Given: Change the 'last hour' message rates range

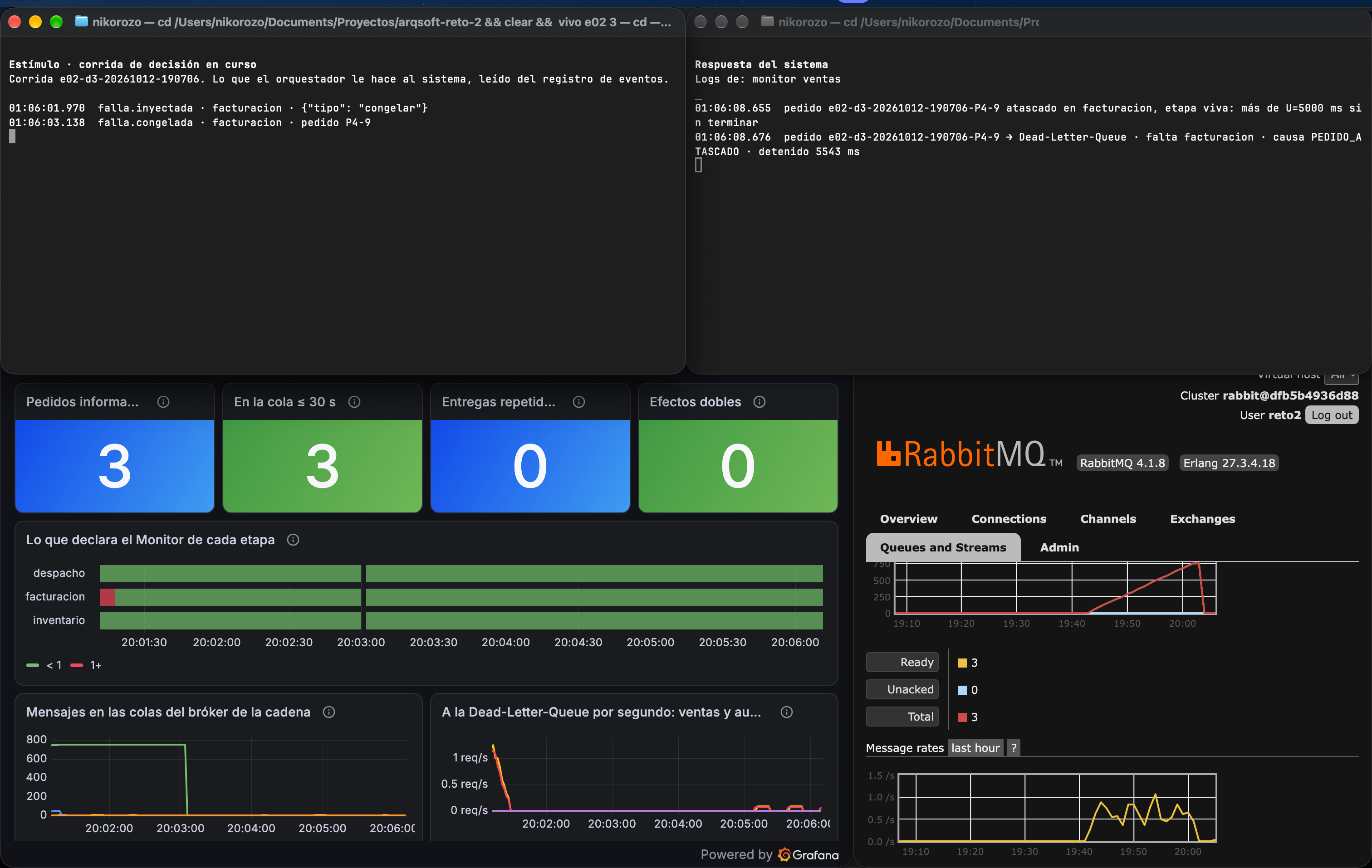Looking at the screenshot, I should coord(975,748).
